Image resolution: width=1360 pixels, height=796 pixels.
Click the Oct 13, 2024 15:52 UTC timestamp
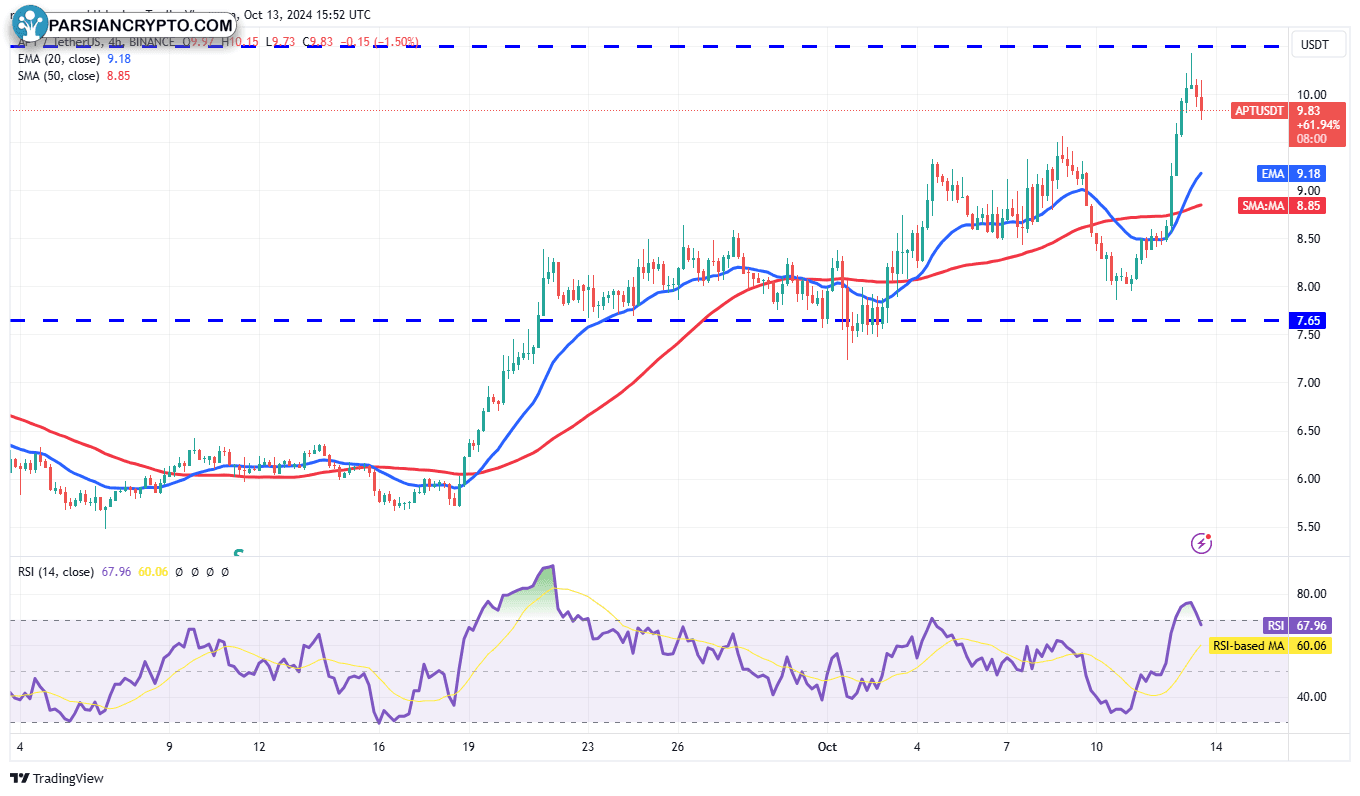306,15
